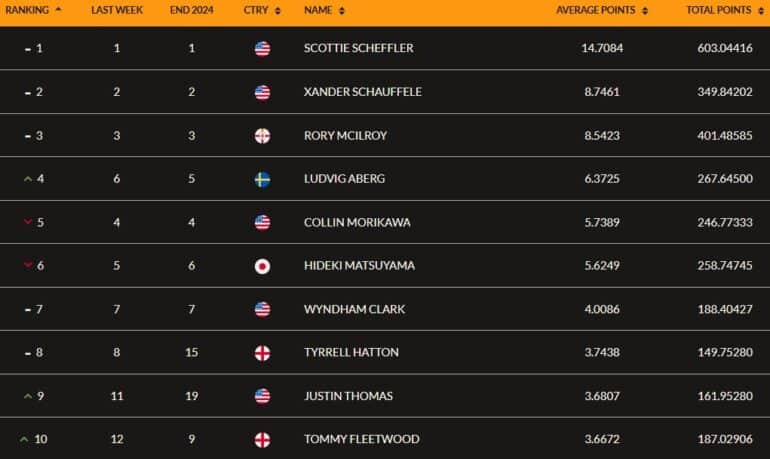This screenshot has height=459, width=770.
Task: Select the Wyndham Clark row name
Action: [355, 309]
